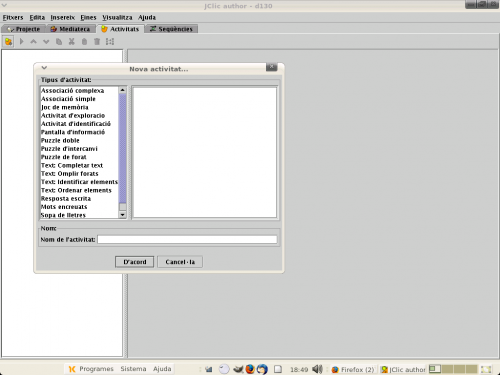Select Text: Completar text in the list

tap(79, 165)
